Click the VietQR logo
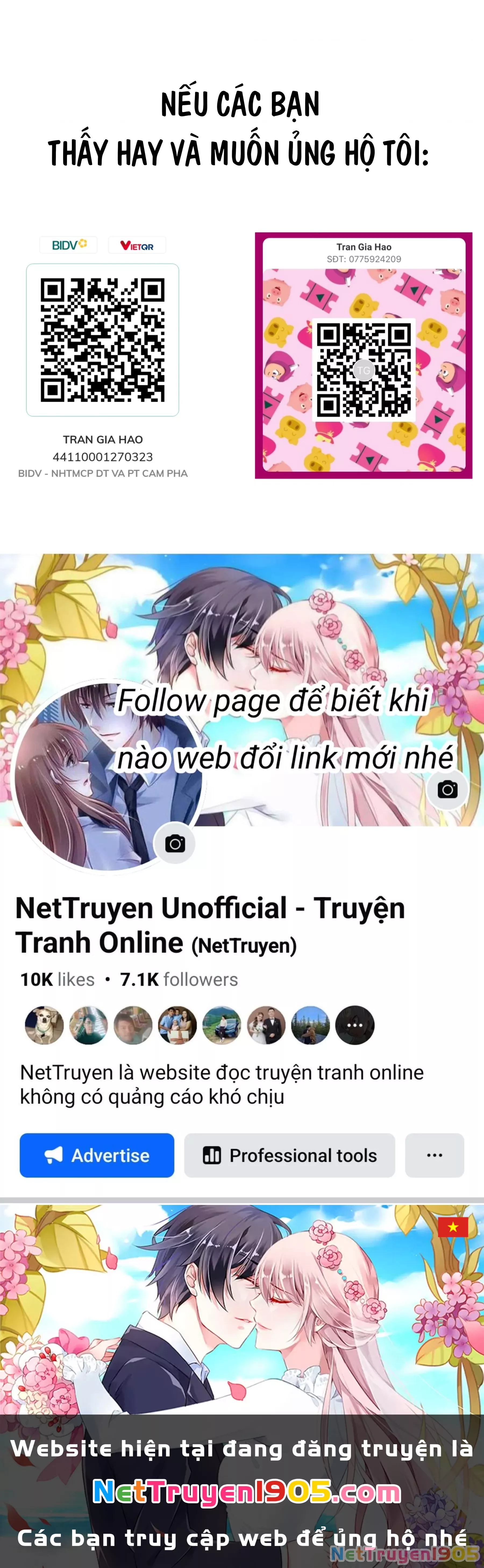 pyautogui.click(x=137, y=245)
